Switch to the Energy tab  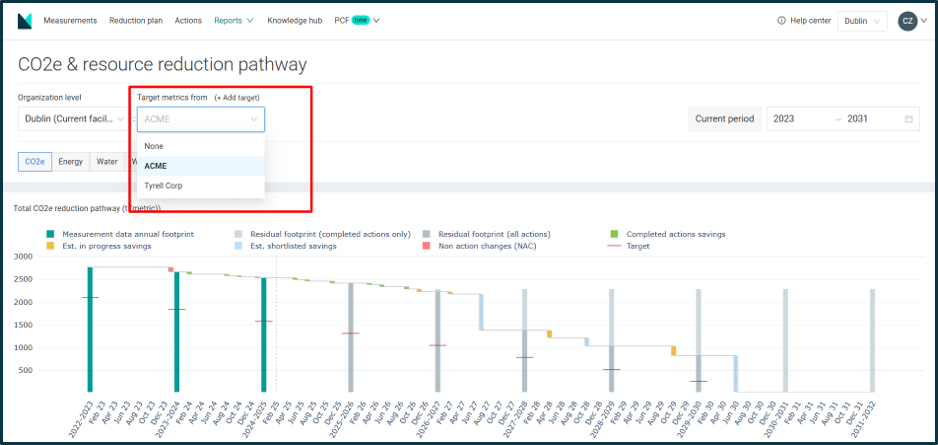point(71,161)
